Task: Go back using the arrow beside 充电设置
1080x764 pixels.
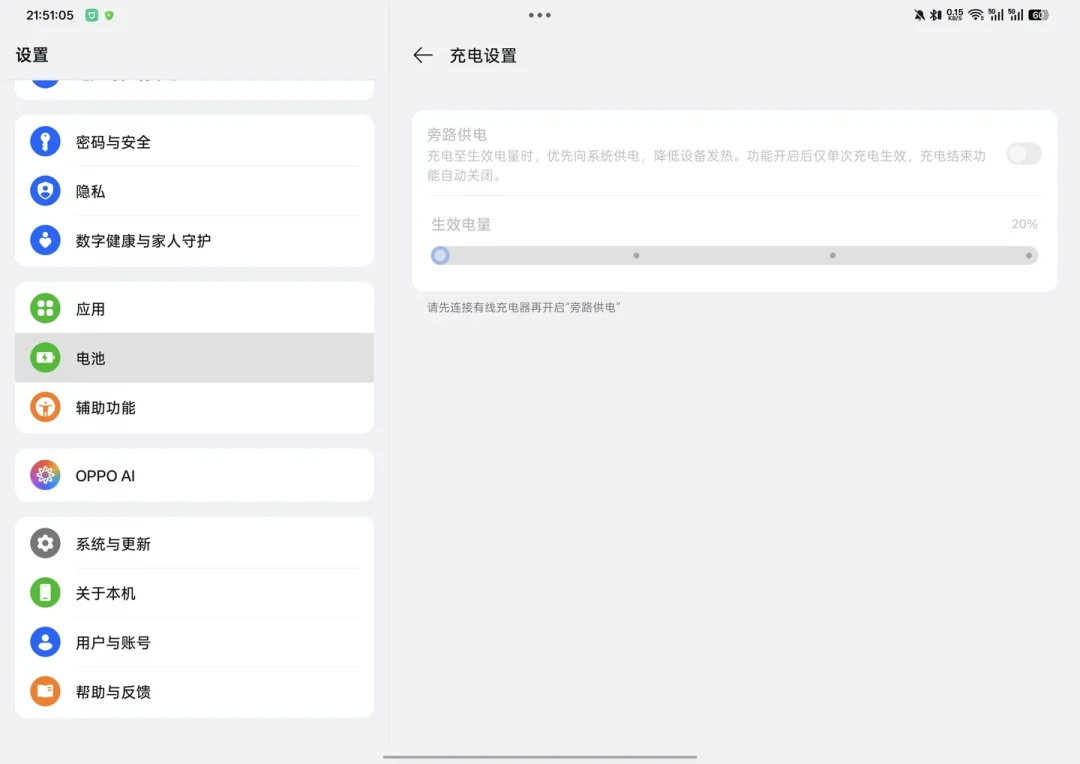Action: click(x=423, y=55)
